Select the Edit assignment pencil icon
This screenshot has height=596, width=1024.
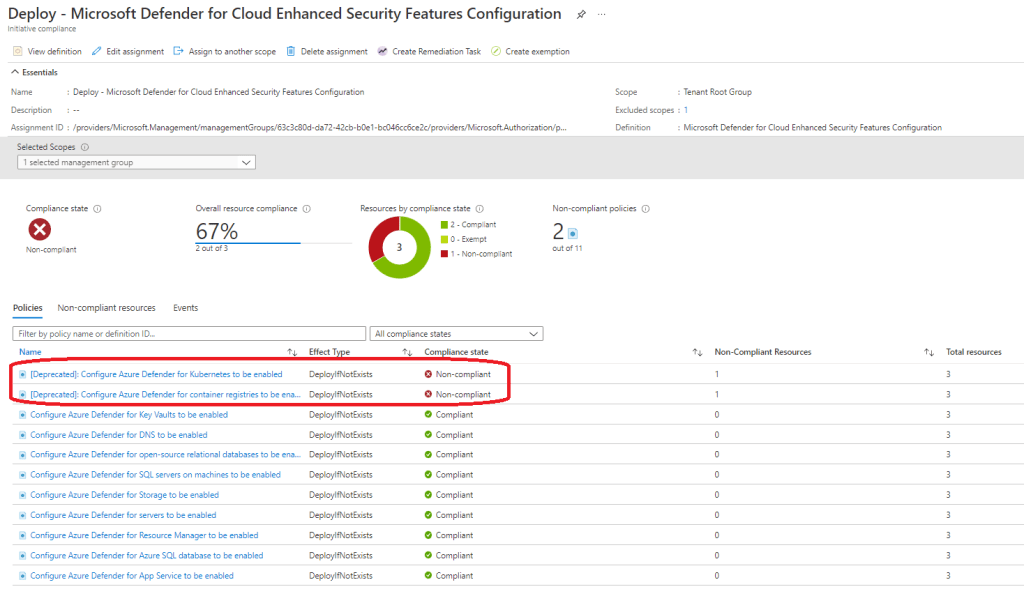(97, 50)
